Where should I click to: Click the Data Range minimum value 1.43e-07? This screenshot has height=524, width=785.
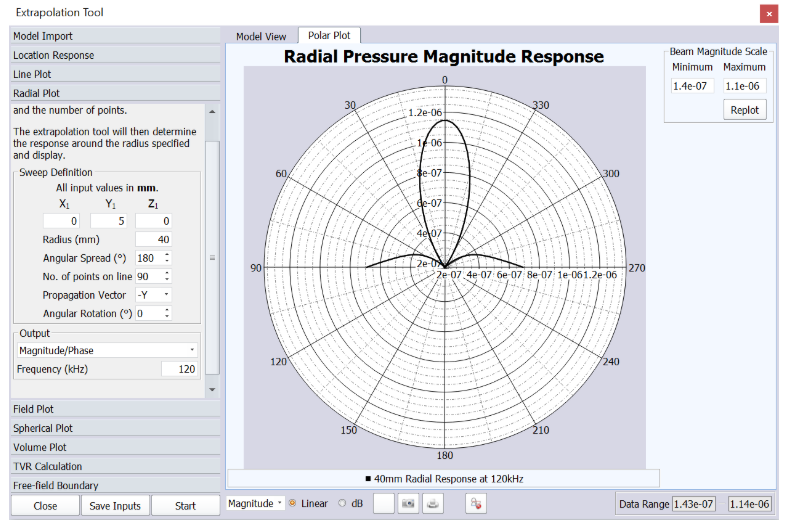693,504
